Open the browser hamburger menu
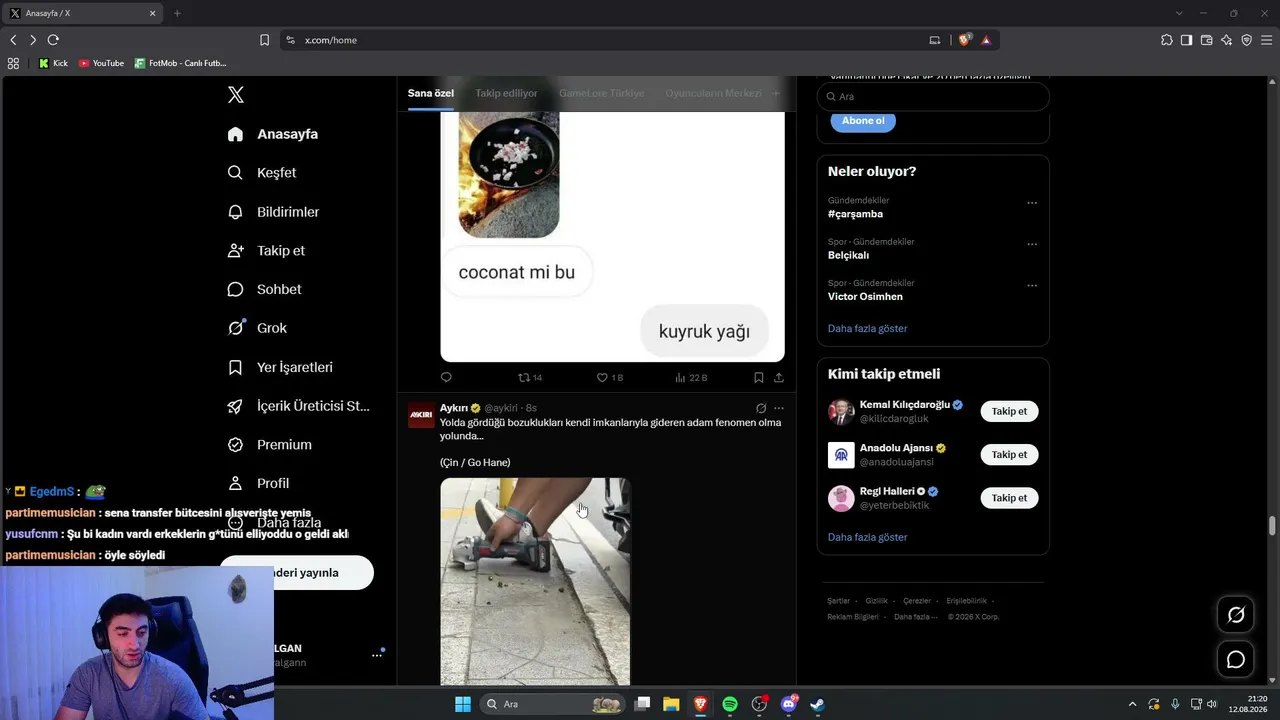The width and height of the screenshot is (1280, 720). pyautogui.click(x=1266, y=40)
